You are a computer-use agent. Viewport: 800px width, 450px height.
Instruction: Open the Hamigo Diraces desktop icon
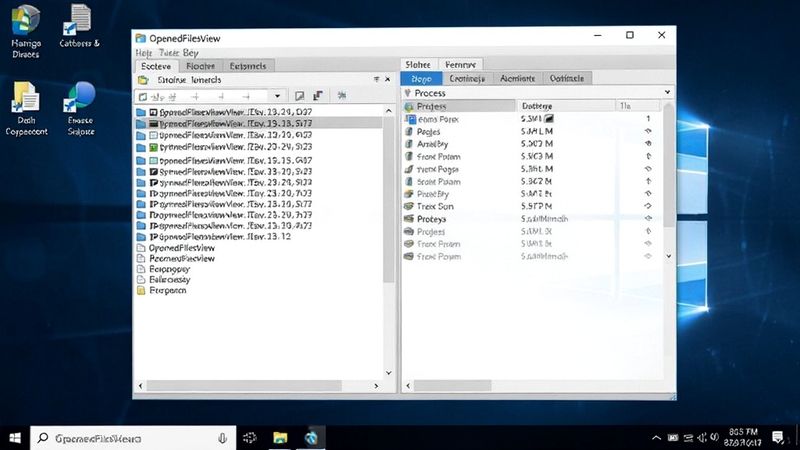point(25,31)
